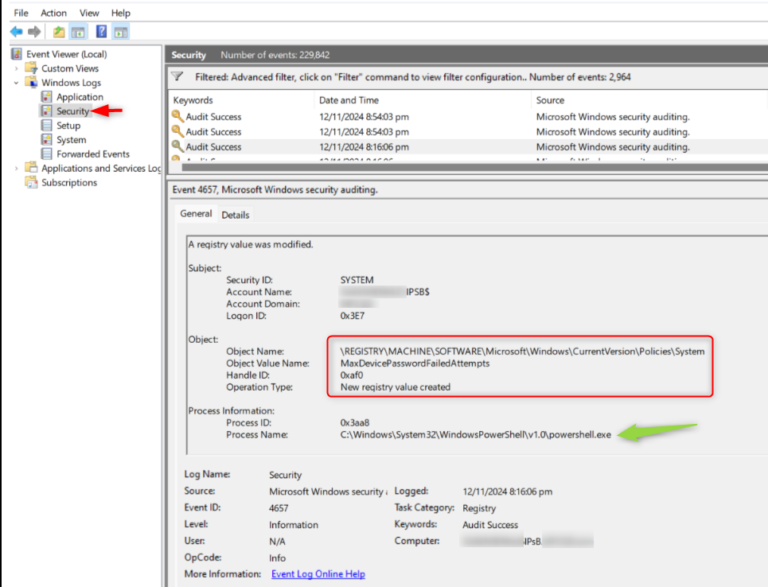The image size is (768, 587).
Task: Select the Setup log in the tree
Action: 69,125
